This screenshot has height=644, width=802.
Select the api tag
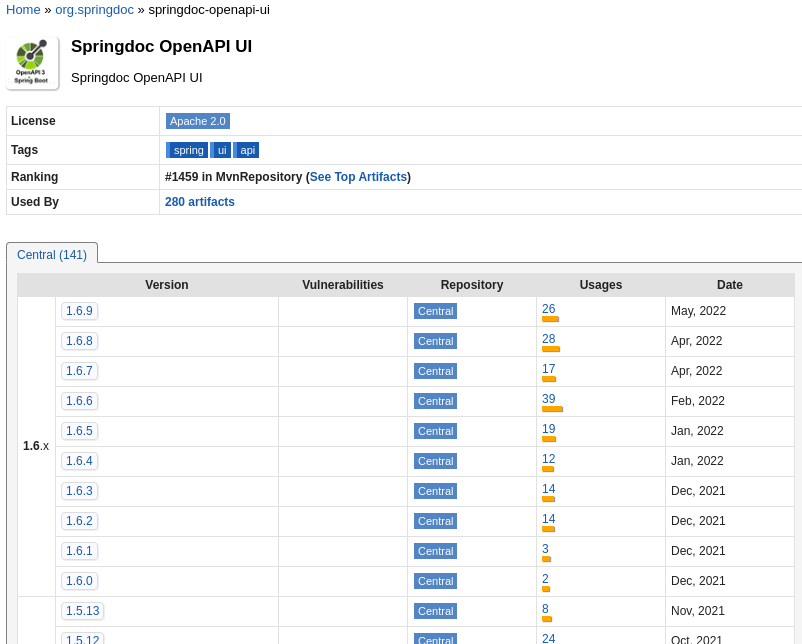(247, 150)
